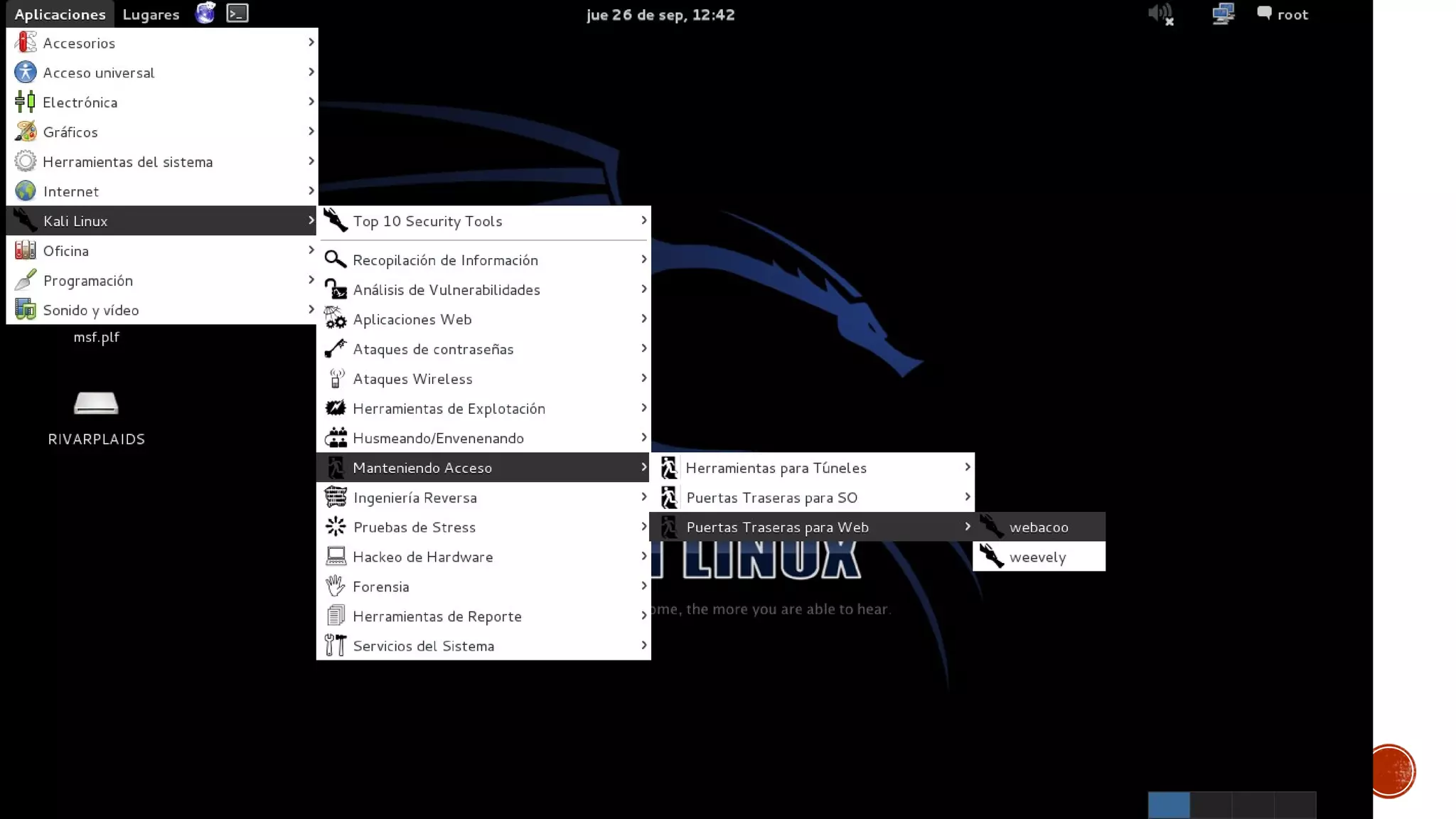Launch weevely from the submenu
Viewport: 1456px width, 819px height.
[1038, 557]
